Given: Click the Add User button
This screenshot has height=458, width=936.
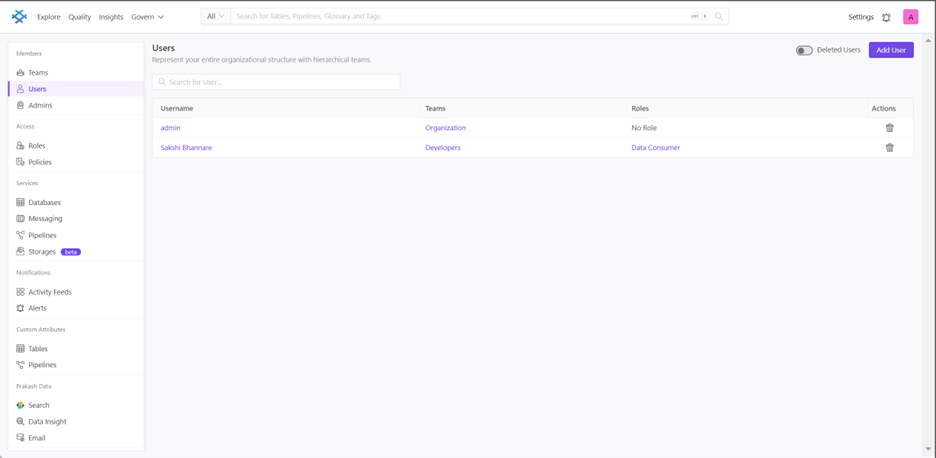Looking at the screenshot, I should coord(890,50).
